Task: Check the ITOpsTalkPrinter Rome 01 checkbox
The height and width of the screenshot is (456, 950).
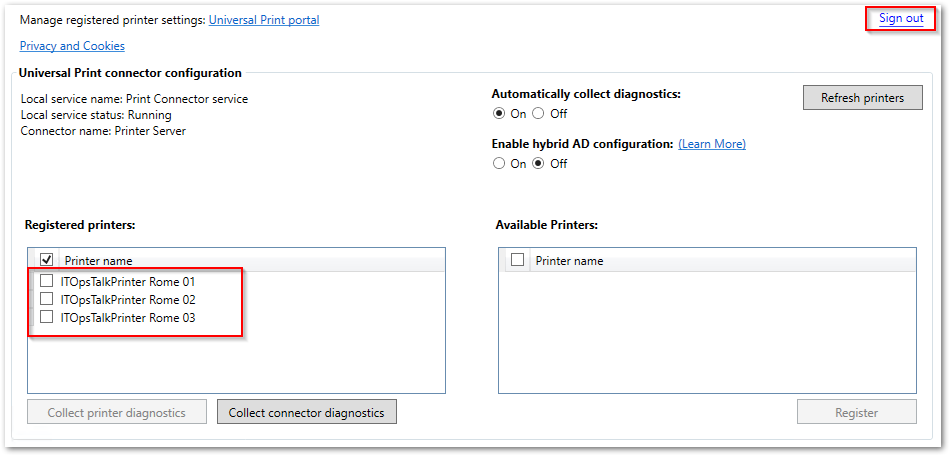Action: point(46,282)
